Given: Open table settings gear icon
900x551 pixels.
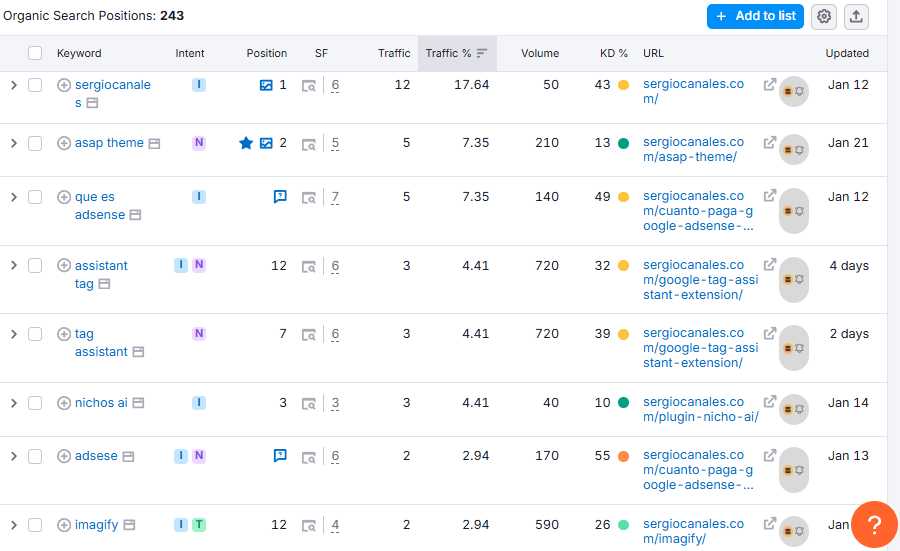Looking at the screenshot, I should point(824,16).
